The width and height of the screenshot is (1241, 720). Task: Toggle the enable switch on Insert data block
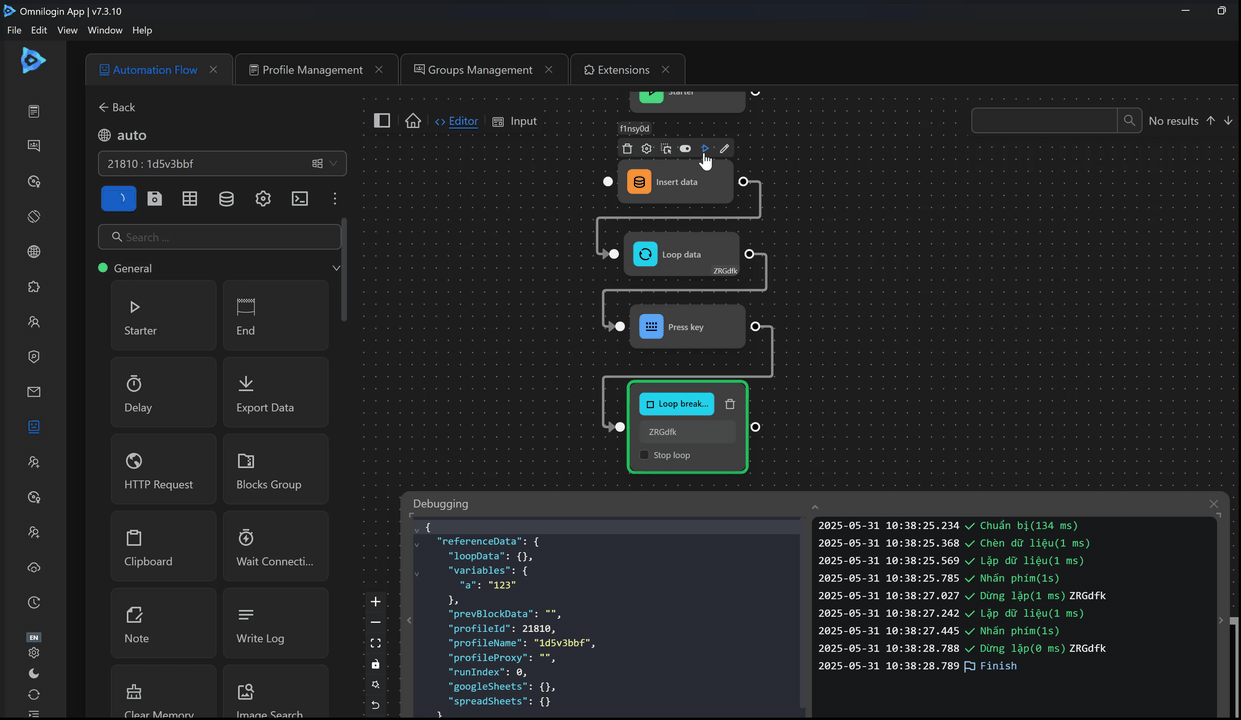(x=685, y=149)
